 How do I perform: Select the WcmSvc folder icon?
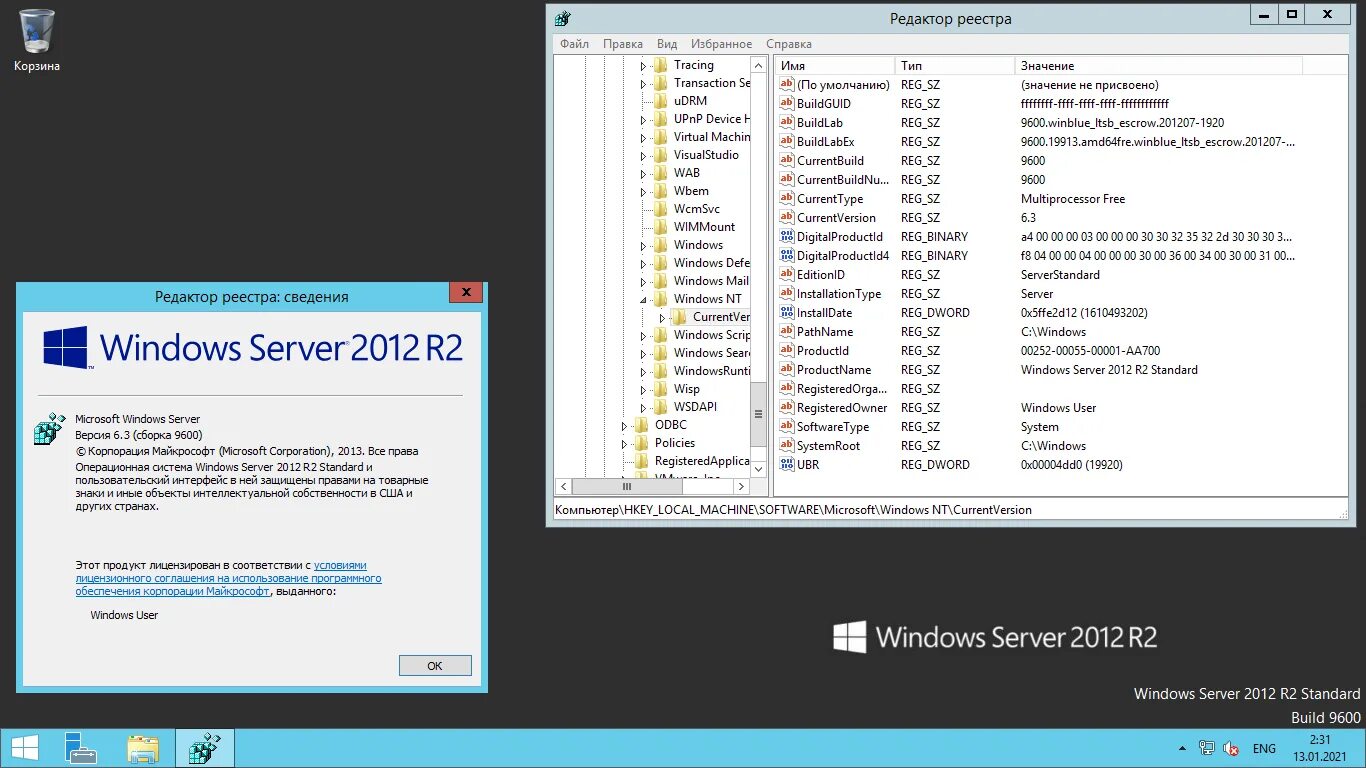click(x=660, y=209)
